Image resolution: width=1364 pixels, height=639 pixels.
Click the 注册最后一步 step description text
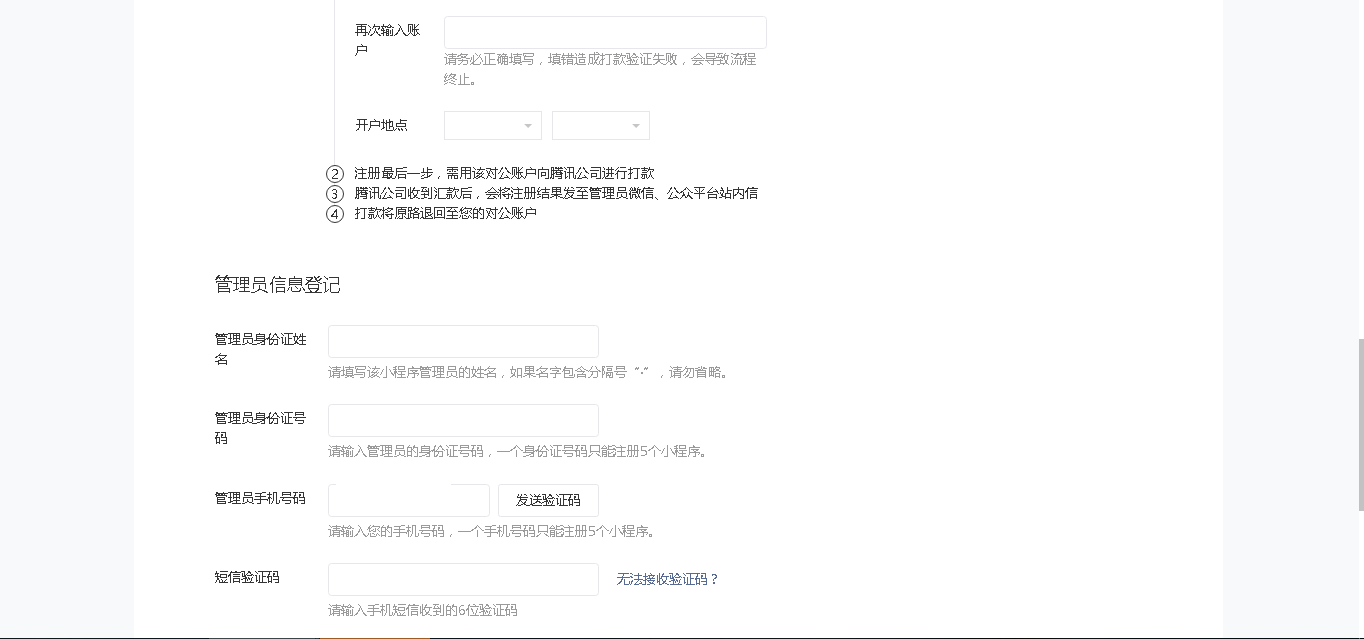point(504,173)
